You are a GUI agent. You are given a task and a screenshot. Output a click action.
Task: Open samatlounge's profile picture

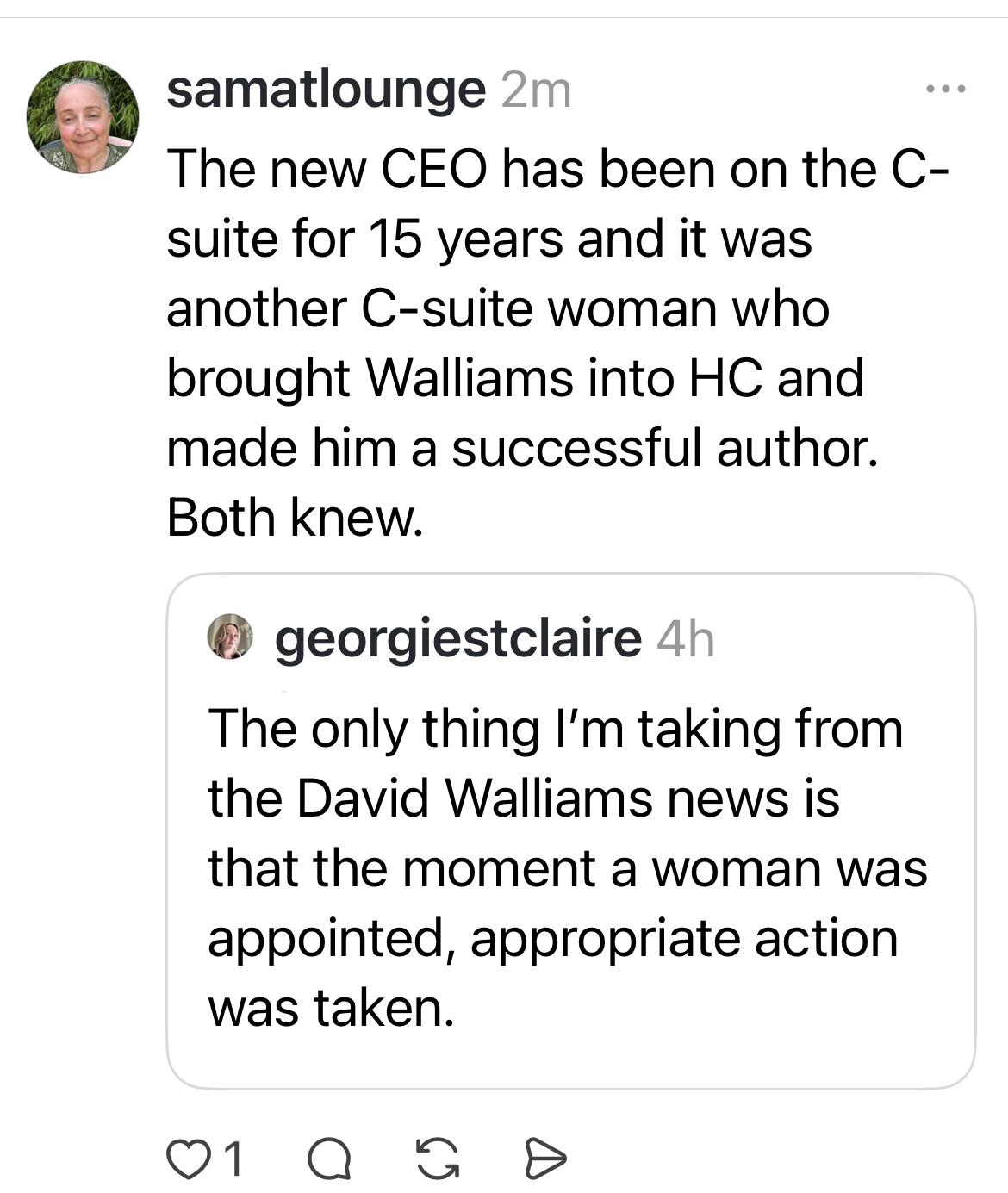83,117
